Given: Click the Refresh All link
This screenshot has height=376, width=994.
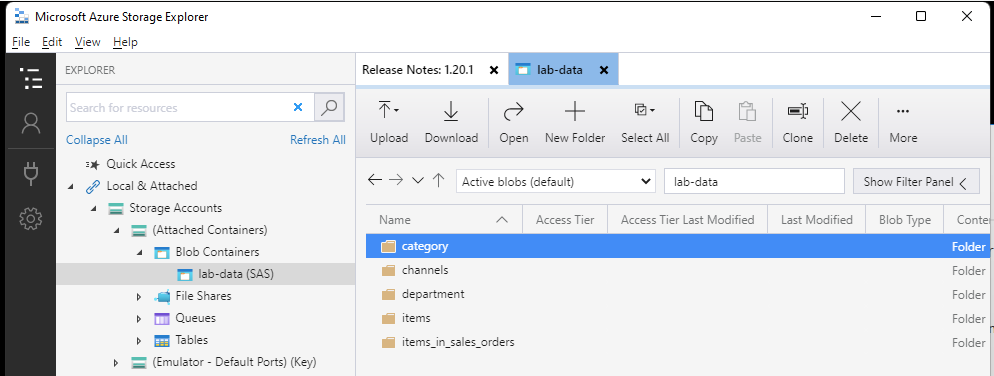Looking at the screenshot, I should [318, 140].
